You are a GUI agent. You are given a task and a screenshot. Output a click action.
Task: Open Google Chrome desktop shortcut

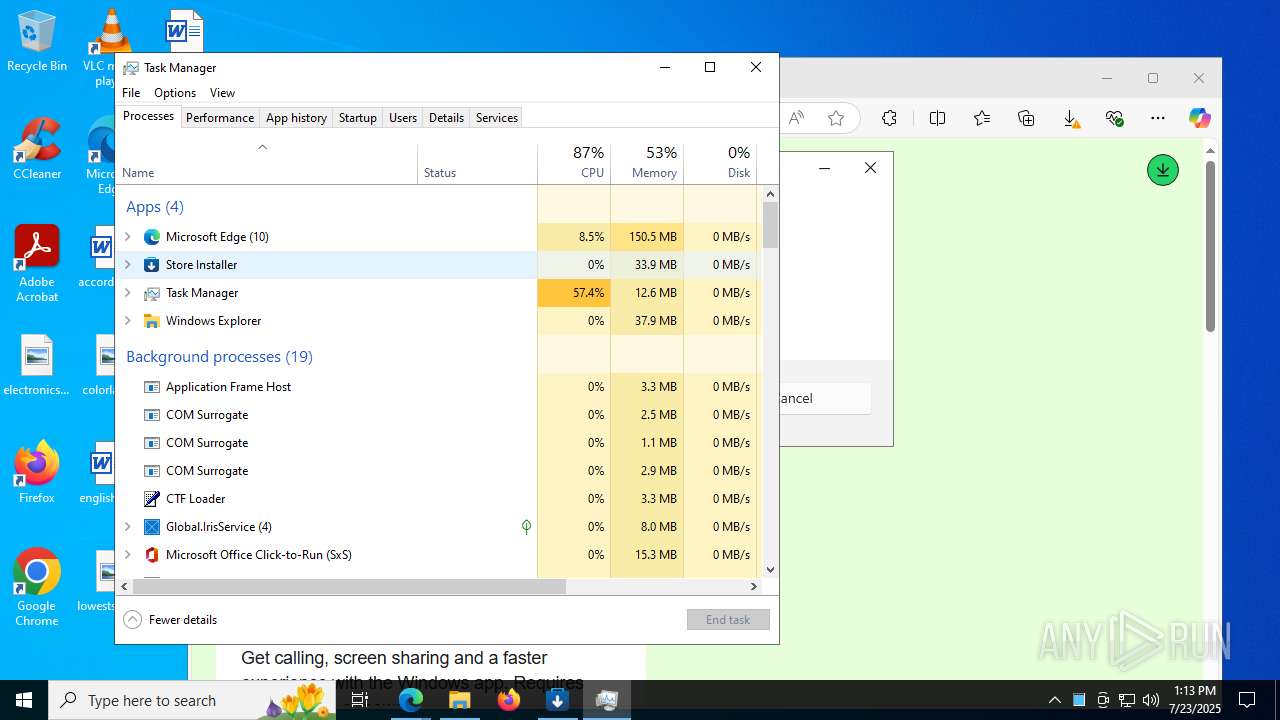pyautogui.click(x=37, y=588)
